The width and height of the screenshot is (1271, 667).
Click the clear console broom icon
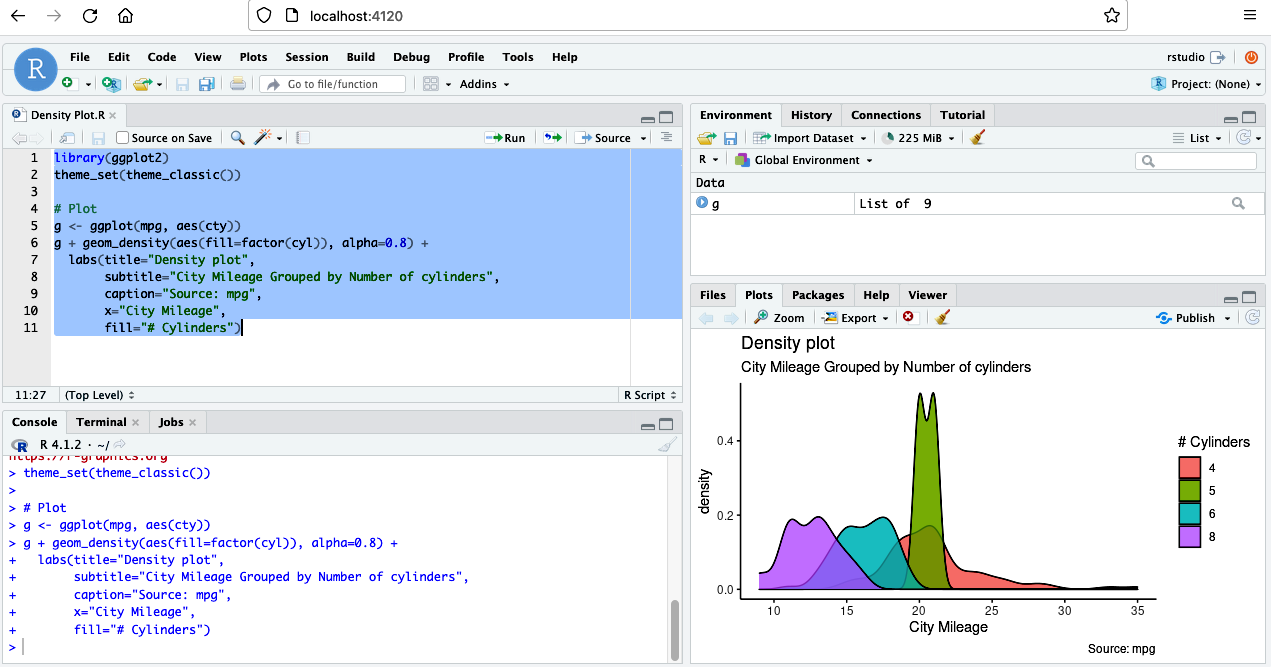[668, 445]
